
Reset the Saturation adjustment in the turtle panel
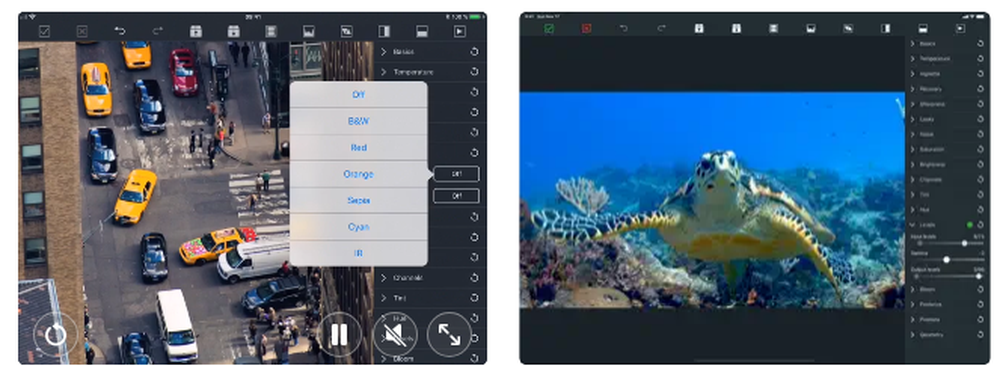[x=980, y=150]
